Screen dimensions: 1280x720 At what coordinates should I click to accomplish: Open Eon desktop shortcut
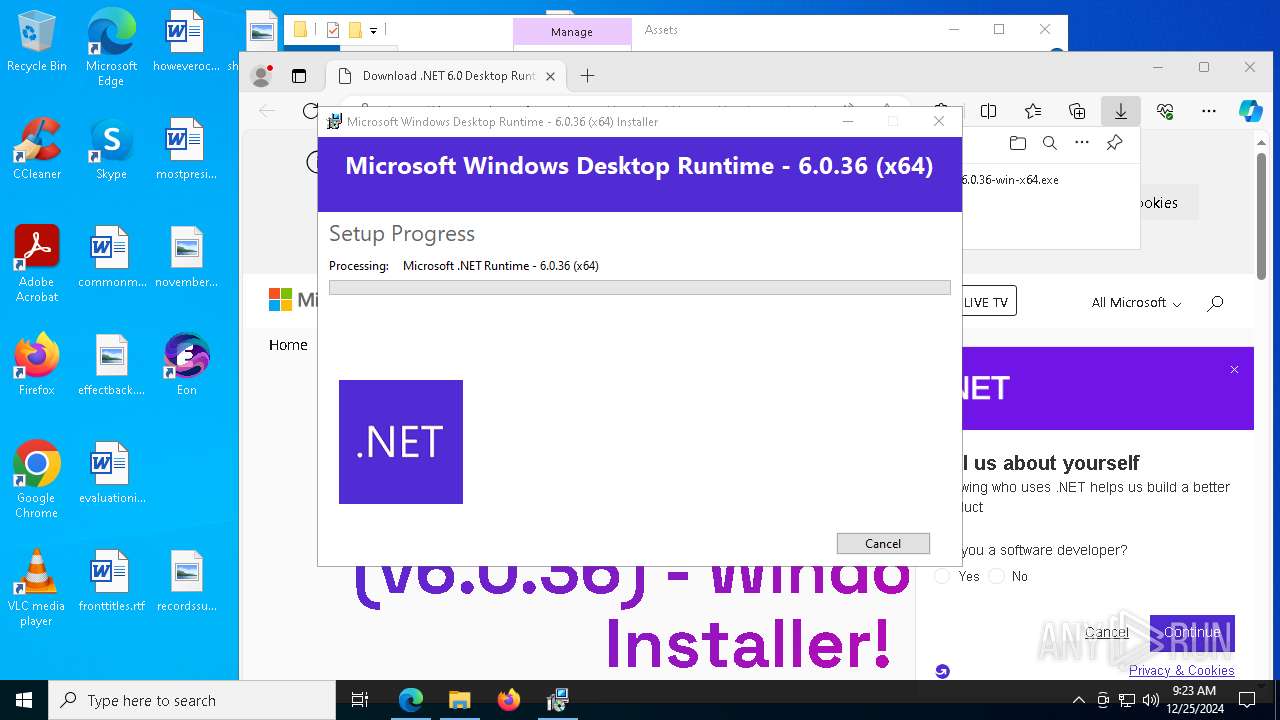click(187, 365)
